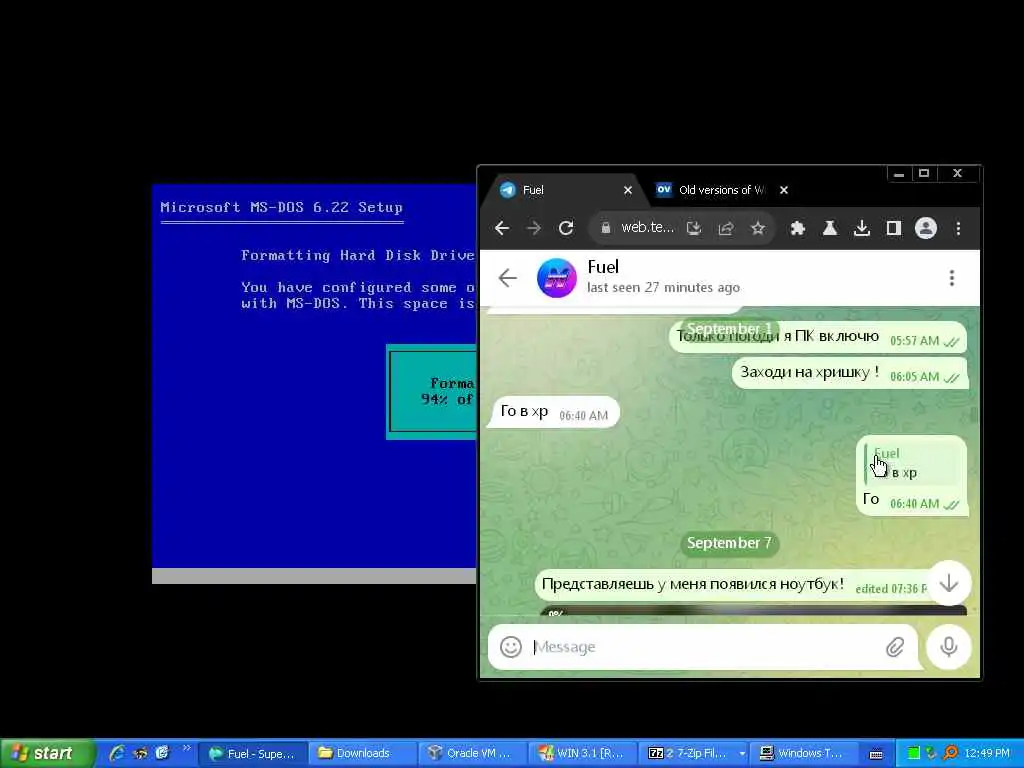Viewport: 1024px width, 768px height.
Task: Click the orange magnifier tray icon
Action: (951, 754)
